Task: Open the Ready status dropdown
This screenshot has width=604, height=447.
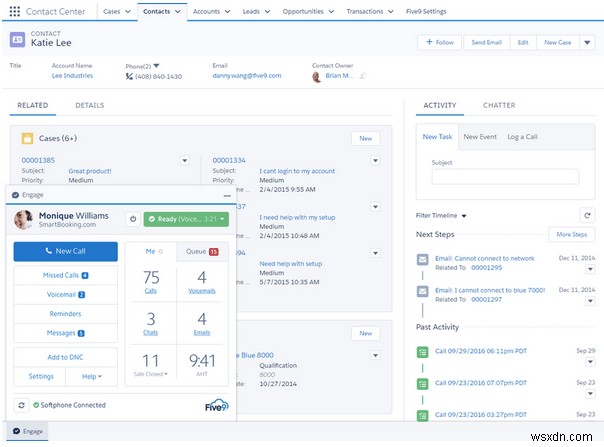Action: [185, 219]
